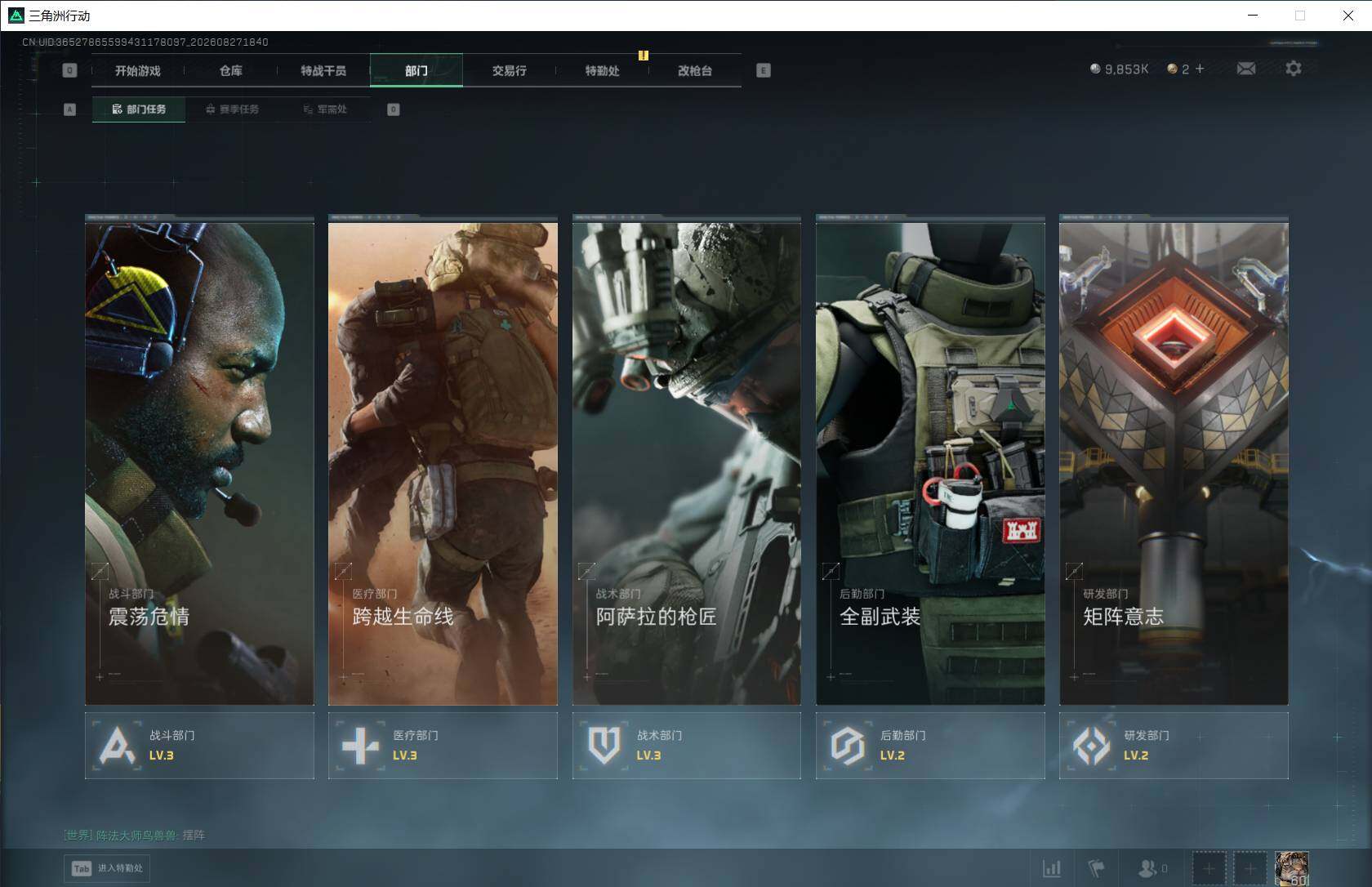Click the E key hint icon
Image resolution: width=1372 pixels, height=887 pixels.
[764, 70]
